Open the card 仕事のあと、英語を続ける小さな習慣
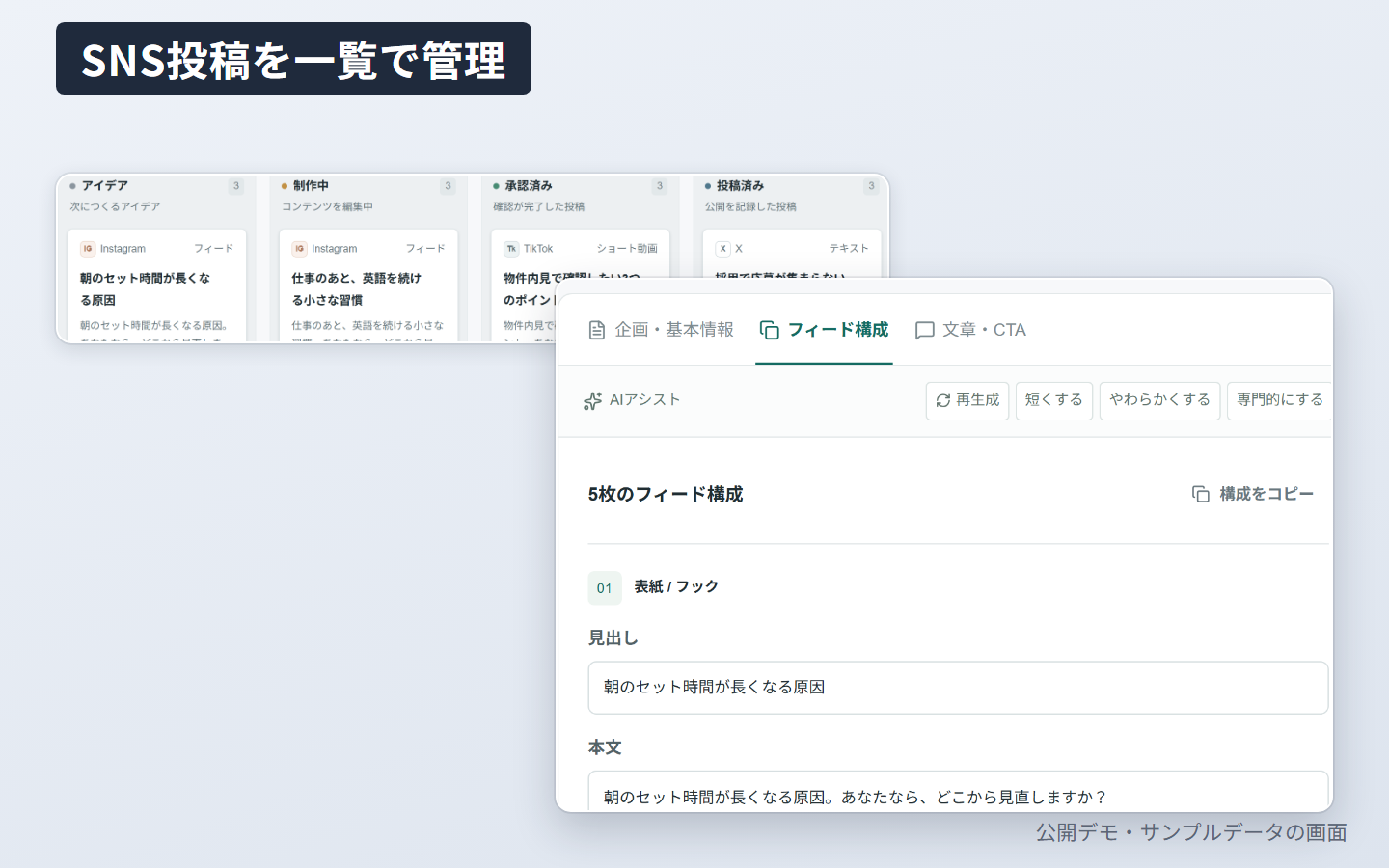1389x868 pixels. [368, 285]
